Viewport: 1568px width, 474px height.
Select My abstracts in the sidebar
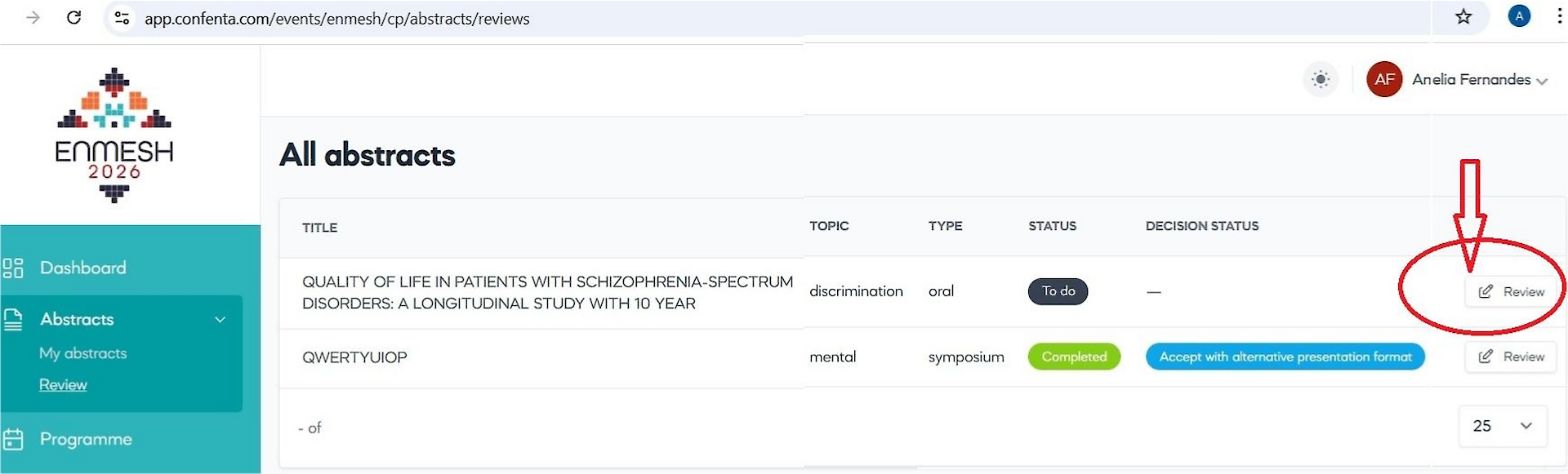click(x=82, y=352)
